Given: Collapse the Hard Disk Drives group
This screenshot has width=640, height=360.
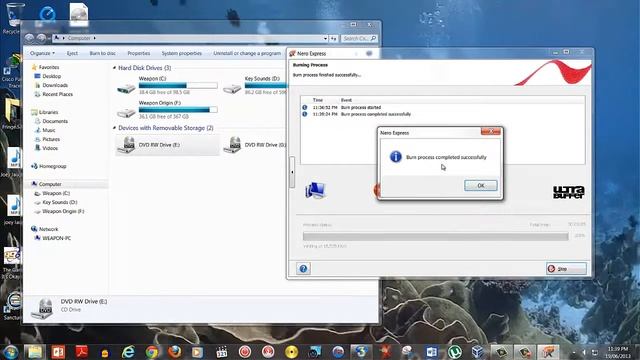Looking at the screenshot, I should click(x=114, y=68).
